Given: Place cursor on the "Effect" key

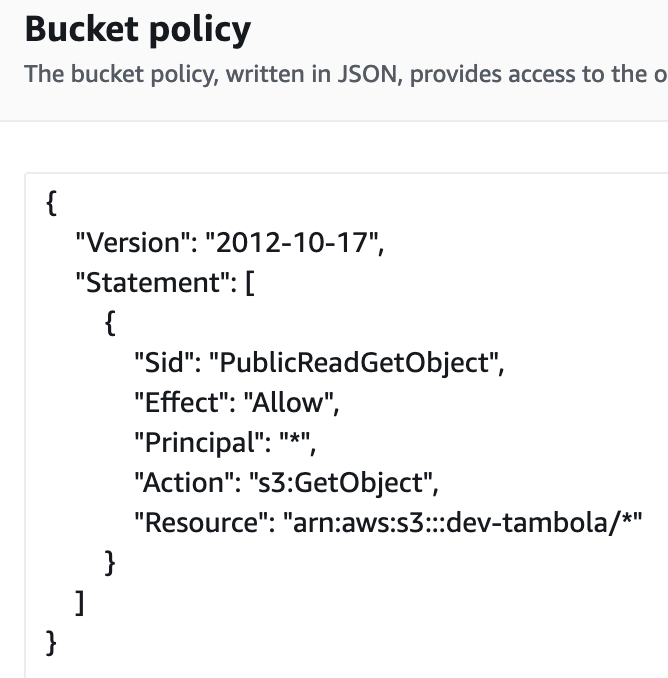Looking at the screenshot, I should click(176, 402).
